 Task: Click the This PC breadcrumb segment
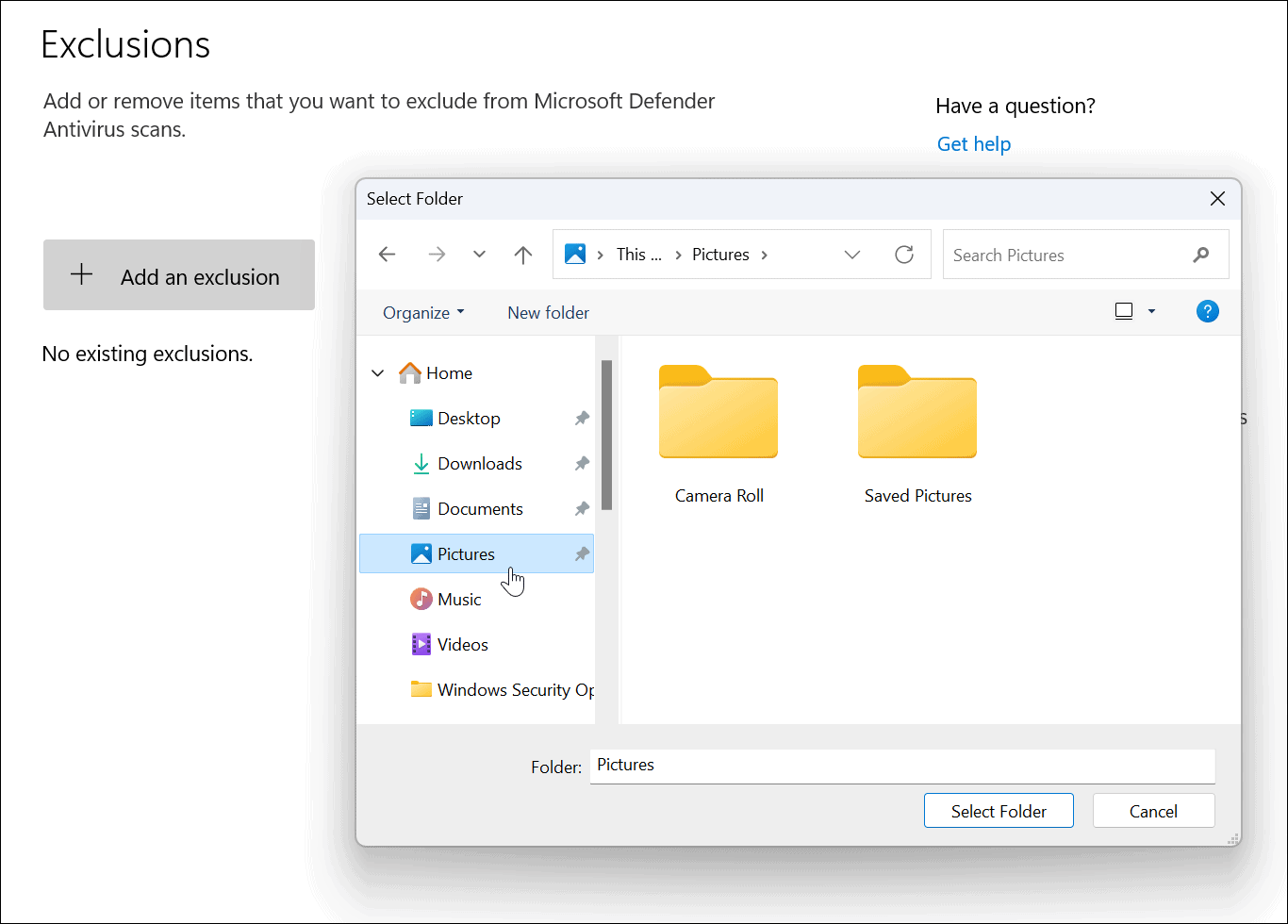[638, 254]
